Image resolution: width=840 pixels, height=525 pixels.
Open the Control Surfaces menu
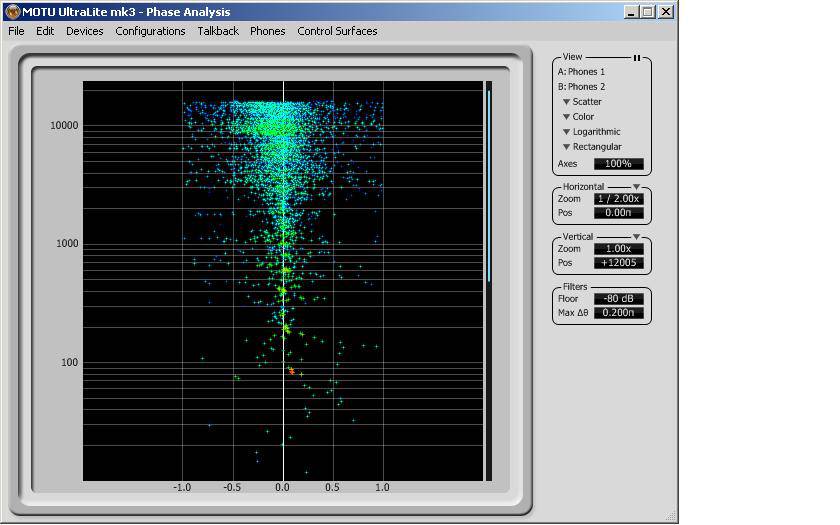pyautogui.click(x=337, y=31)
